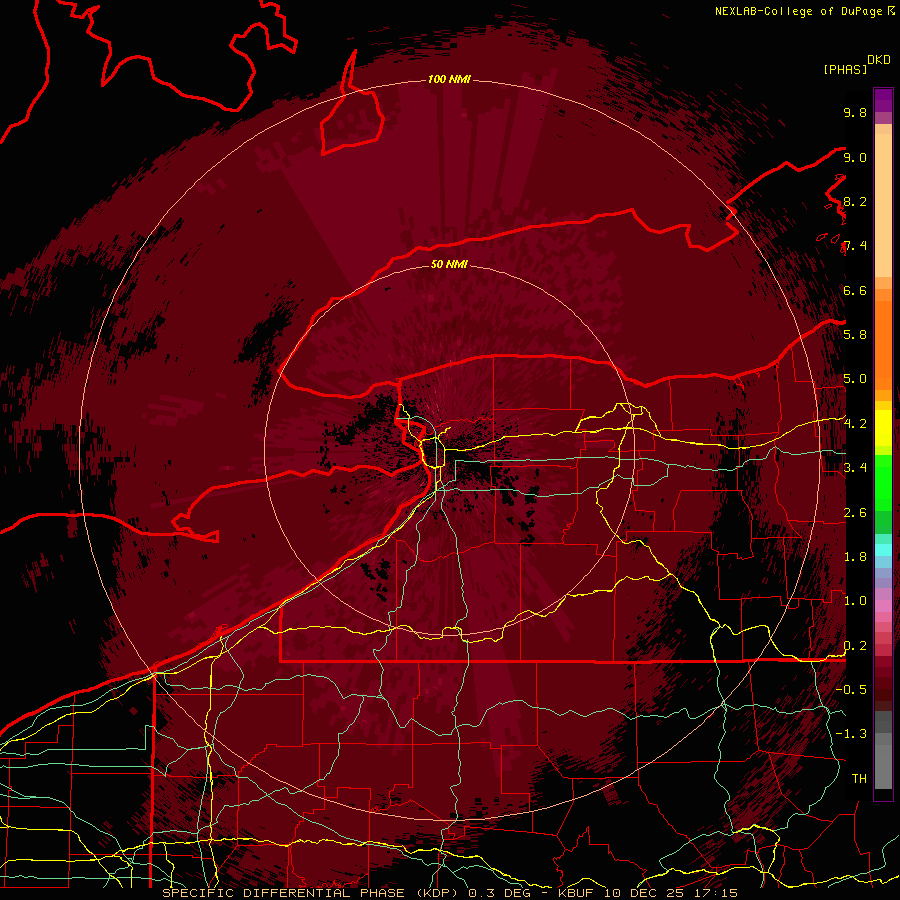
Task: Click the 100 NMI range ring label
Action: coord(449,79)
